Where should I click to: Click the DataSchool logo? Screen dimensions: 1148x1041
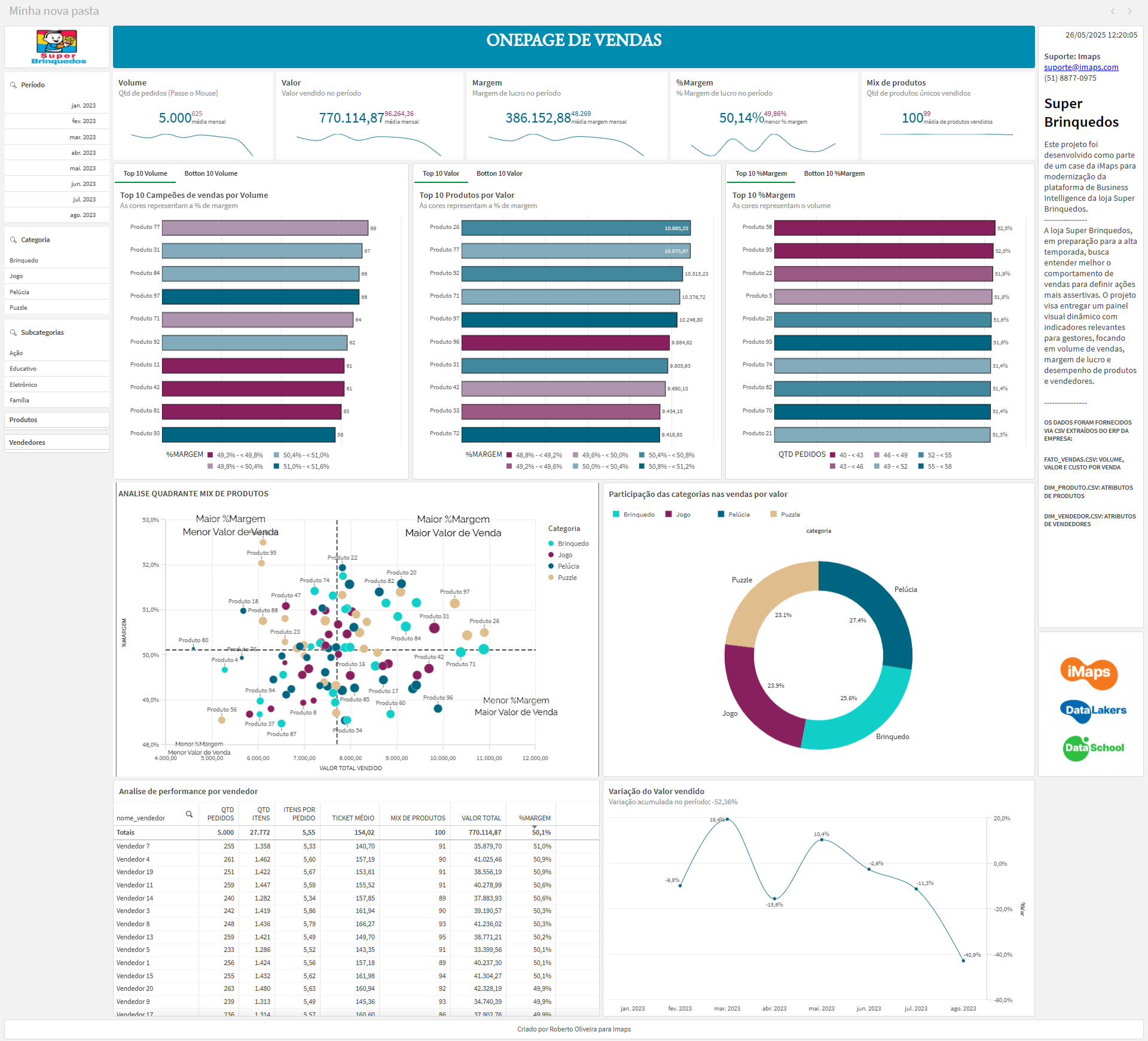click(1094, 748)
